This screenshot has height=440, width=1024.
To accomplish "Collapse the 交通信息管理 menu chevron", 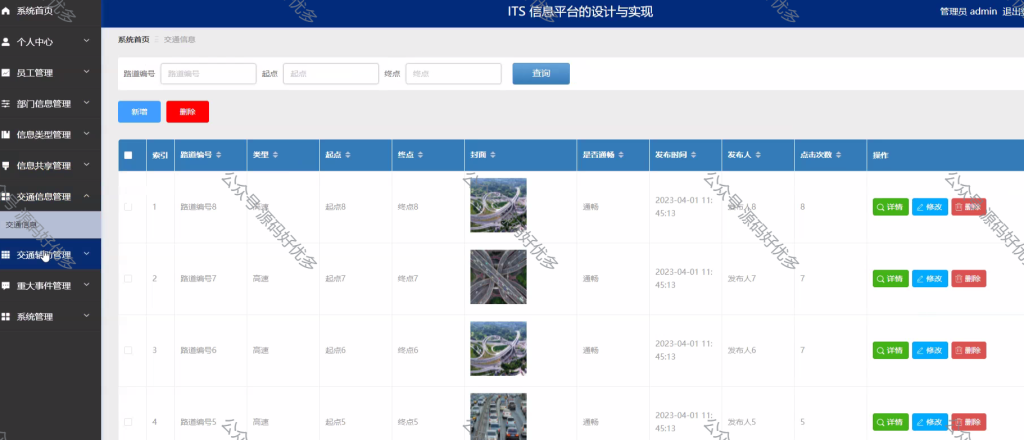I will point(87,196).
